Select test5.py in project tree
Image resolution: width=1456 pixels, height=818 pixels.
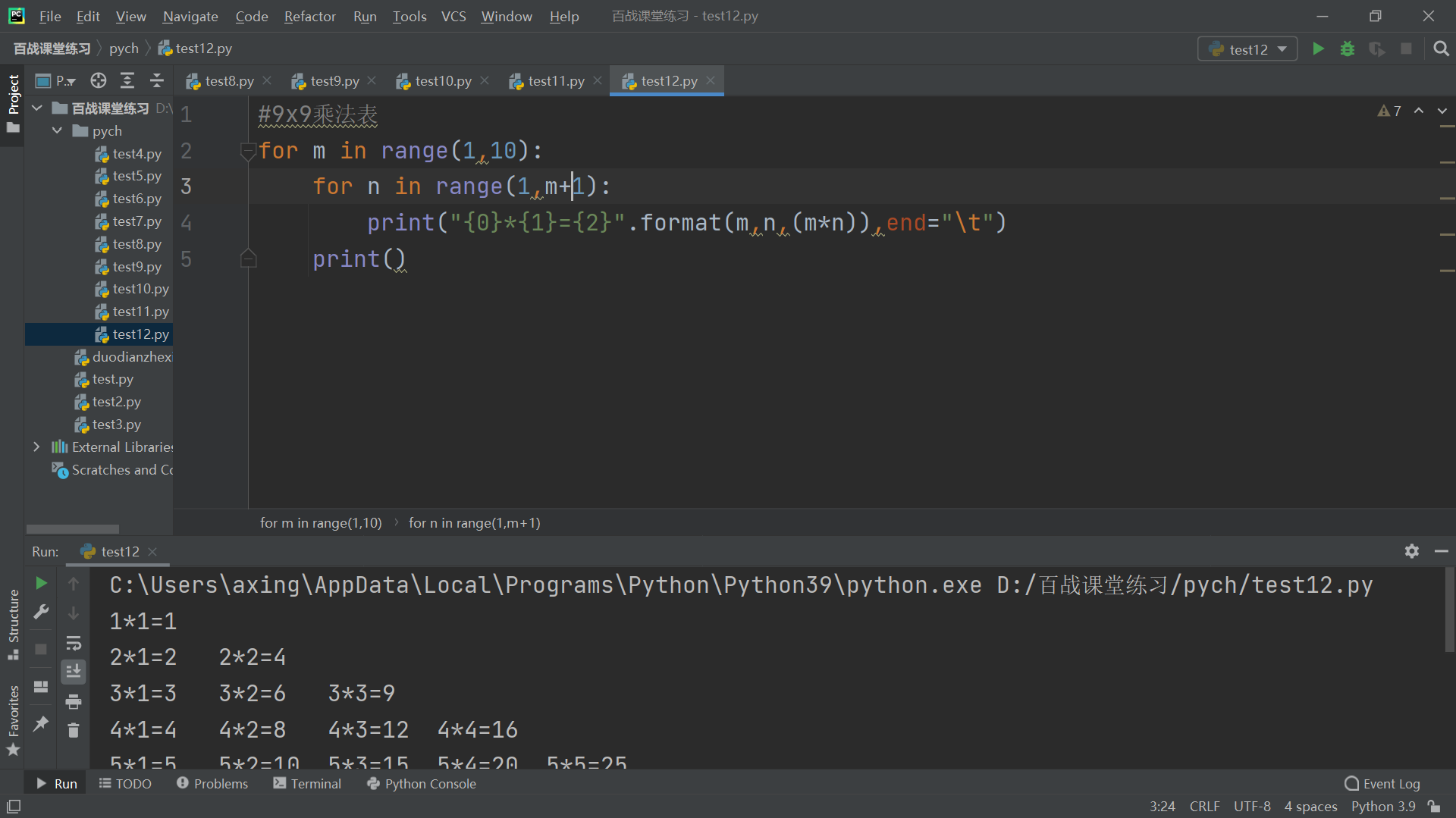(x=128, y=176)
